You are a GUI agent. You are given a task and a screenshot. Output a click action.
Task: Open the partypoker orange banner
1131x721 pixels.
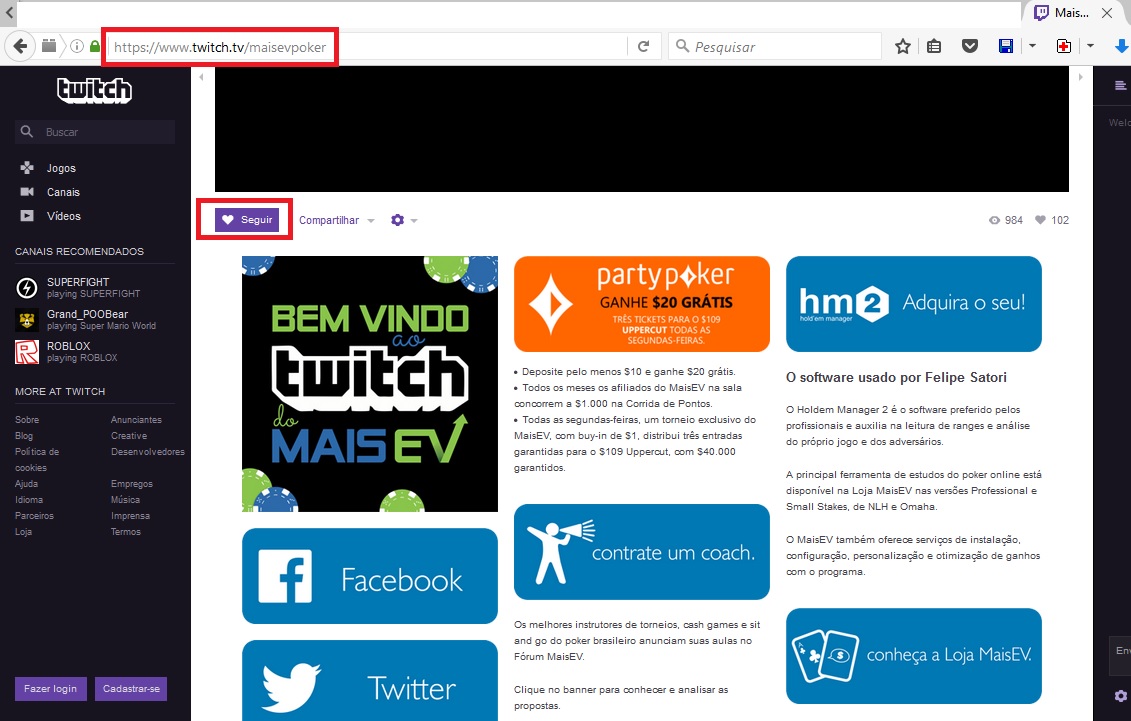click(642, 304)
